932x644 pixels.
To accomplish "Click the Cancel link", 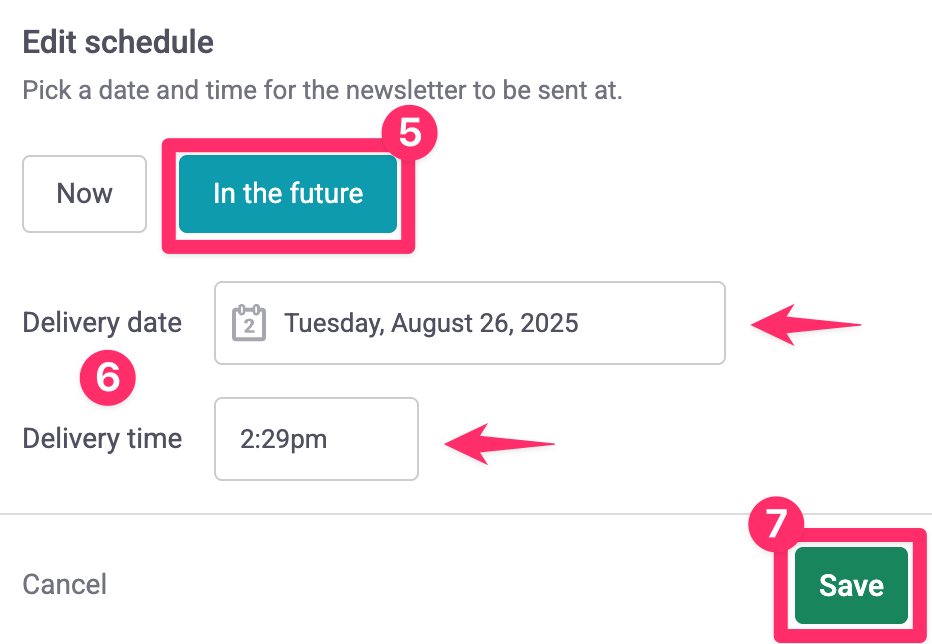I will click(x=65, y=584).
